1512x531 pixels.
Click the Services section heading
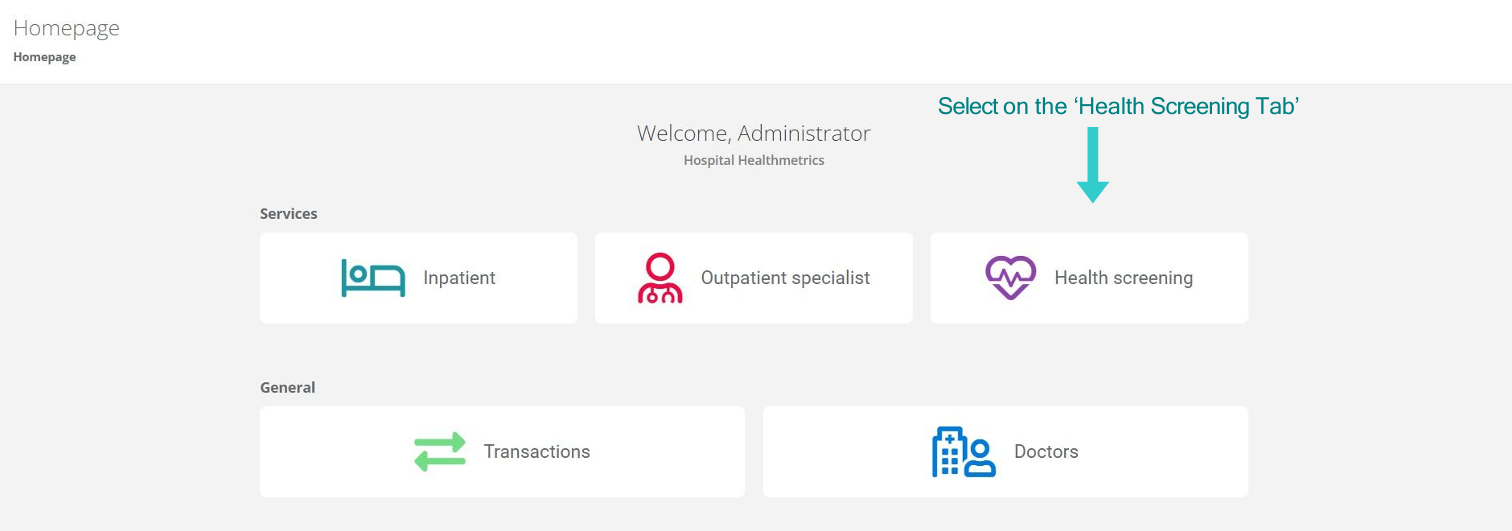pos(288,214)
